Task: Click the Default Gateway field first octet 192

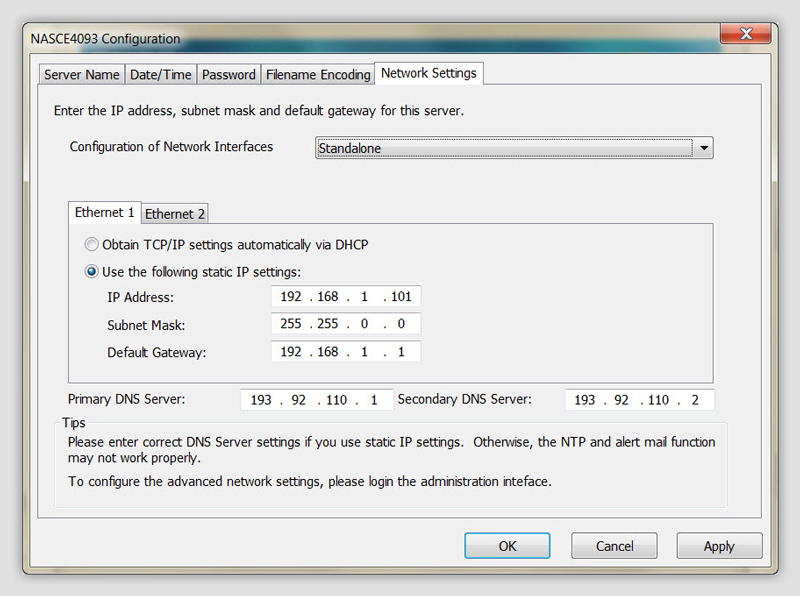Action: 291,352
